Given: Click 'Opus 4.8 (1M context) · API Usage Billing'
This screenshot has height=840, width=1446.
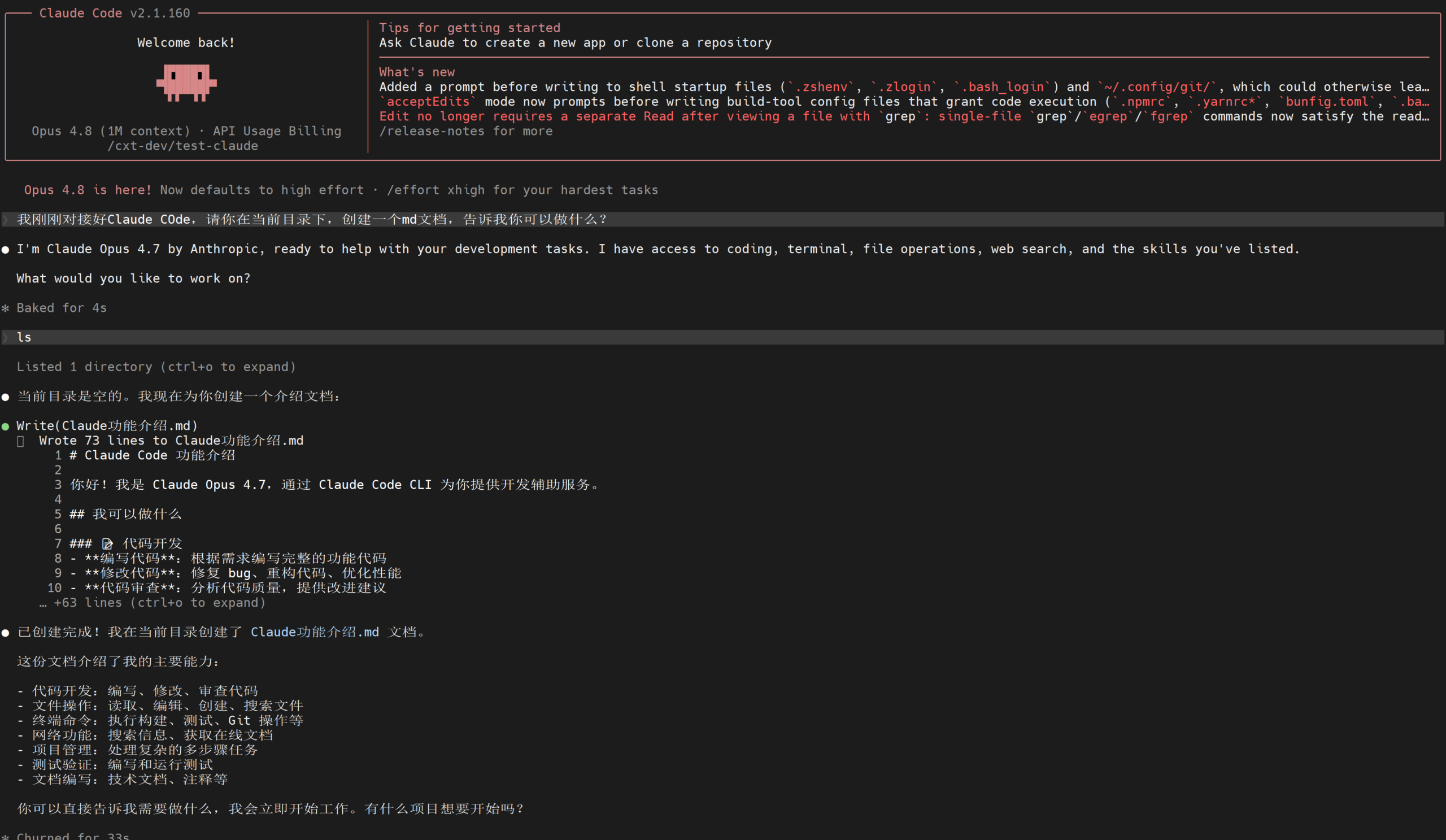Looking at the screenshot, I should tap(186, 131).
